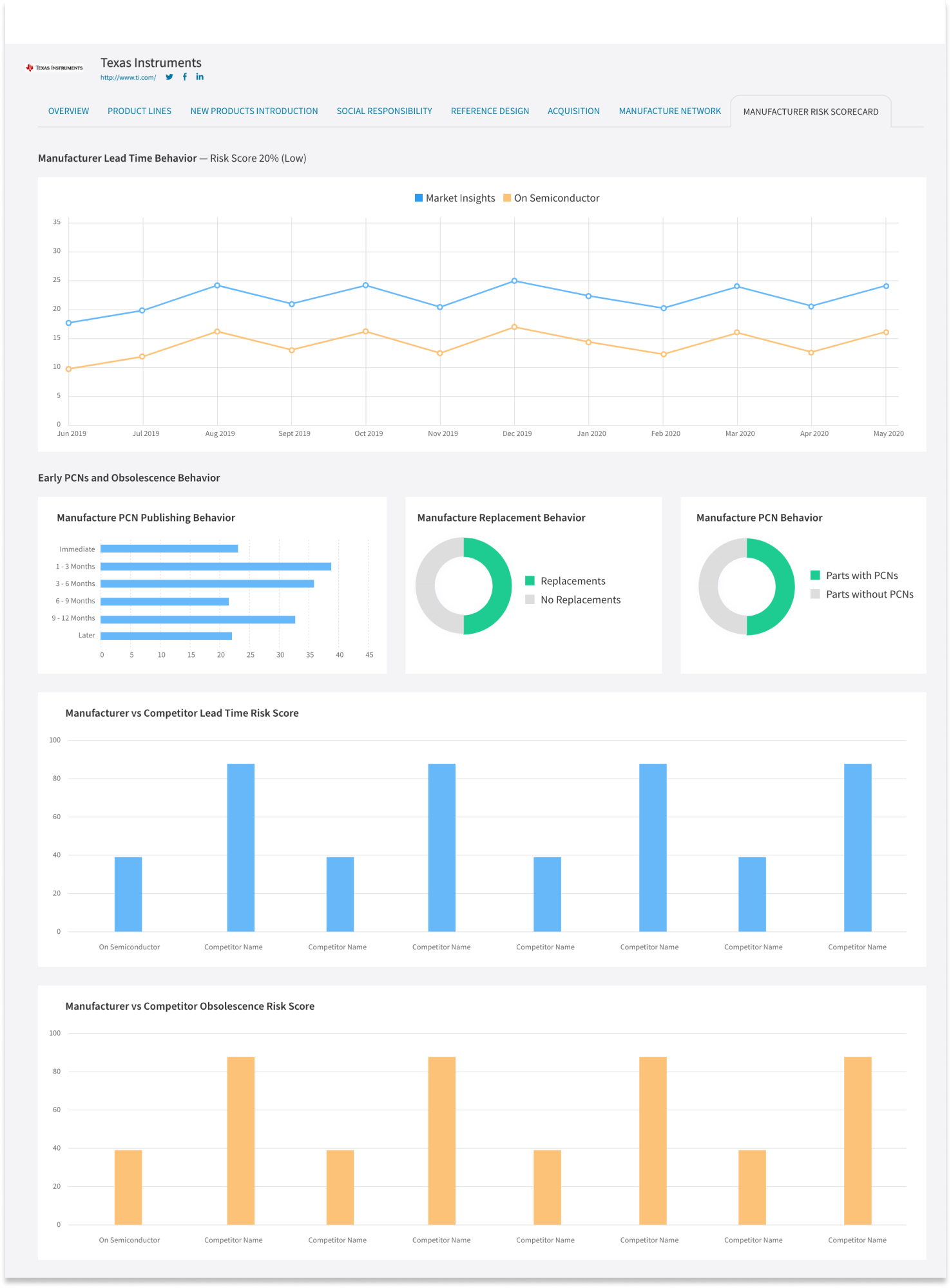This screenshot has width=951, height=1288.
Task: Click On Semiconductor orange obsolescence bar
Action: pos(128,1187)
